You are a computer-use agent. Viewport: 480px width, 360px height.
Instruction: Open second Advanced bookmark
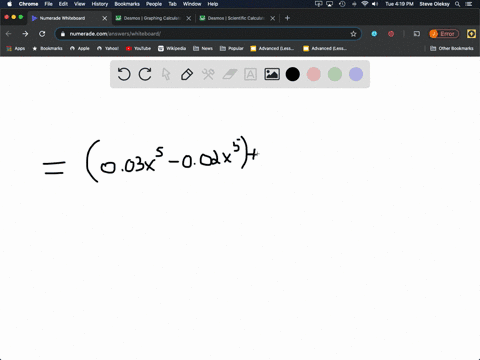coord(325,48)
